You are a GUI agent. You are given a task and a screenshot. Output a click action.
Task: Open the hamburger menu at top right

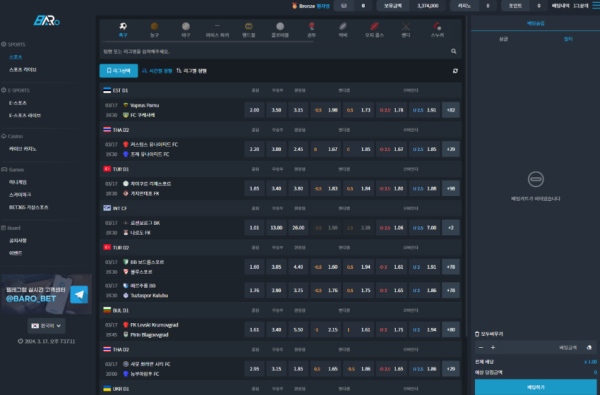596,6
